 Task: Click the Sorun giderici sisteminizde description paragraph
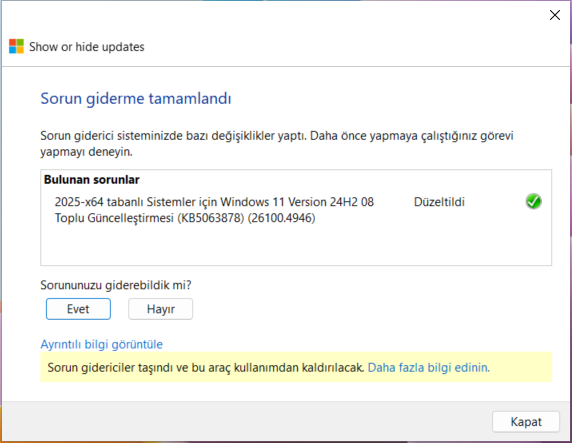(x=277, y=143)
